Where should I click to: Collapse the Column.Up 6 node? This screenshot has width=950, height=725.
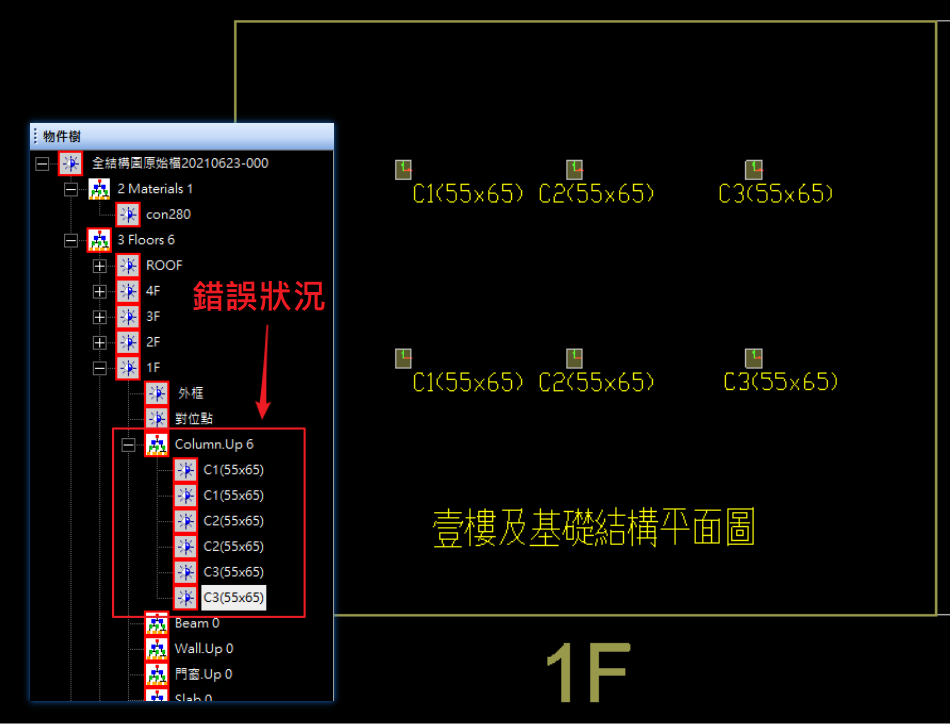pos(128,445)
